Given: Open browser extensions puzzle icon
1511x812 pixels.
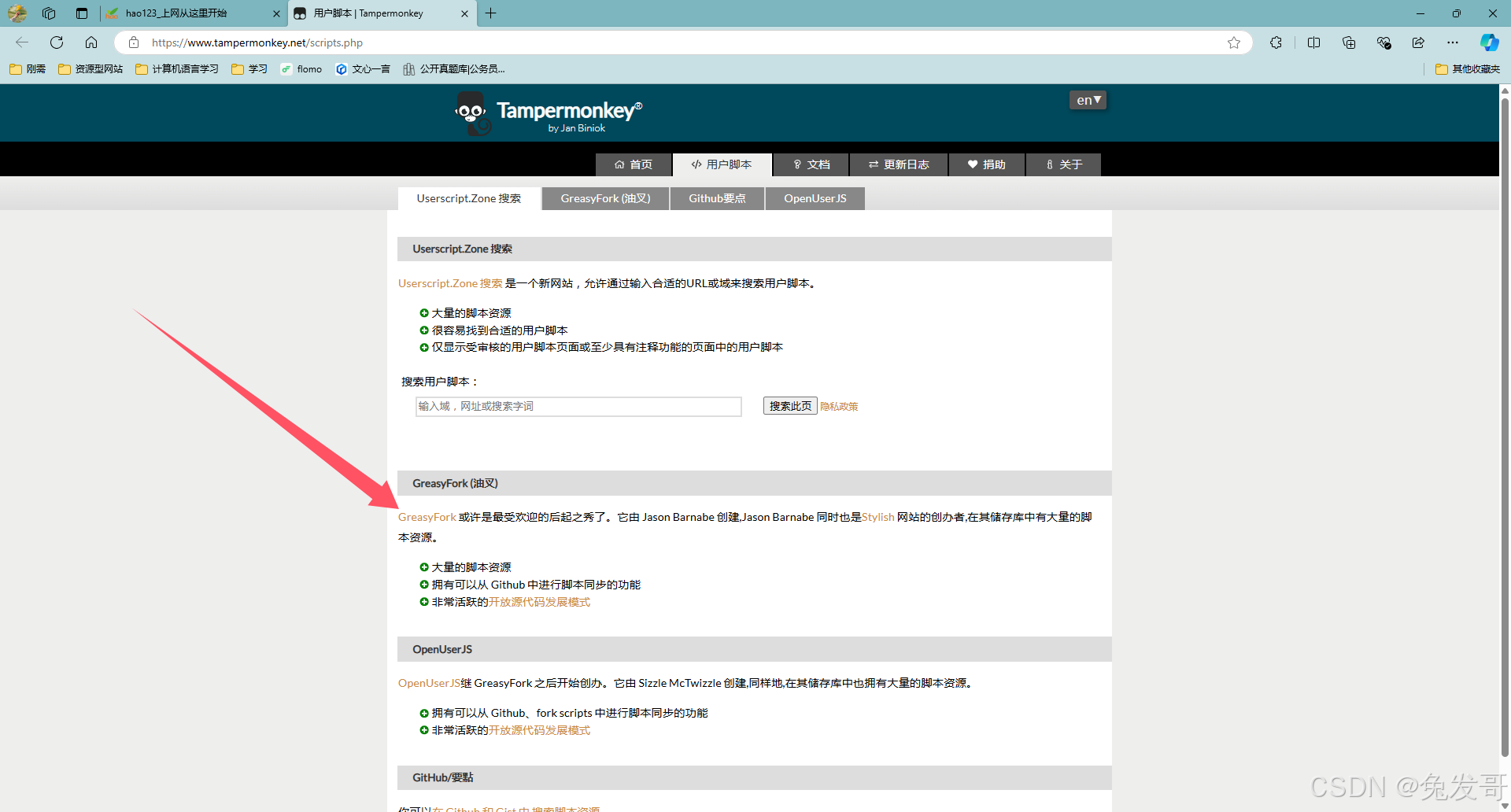Looking at the screenshot, I should click(x=1276, y=42).
